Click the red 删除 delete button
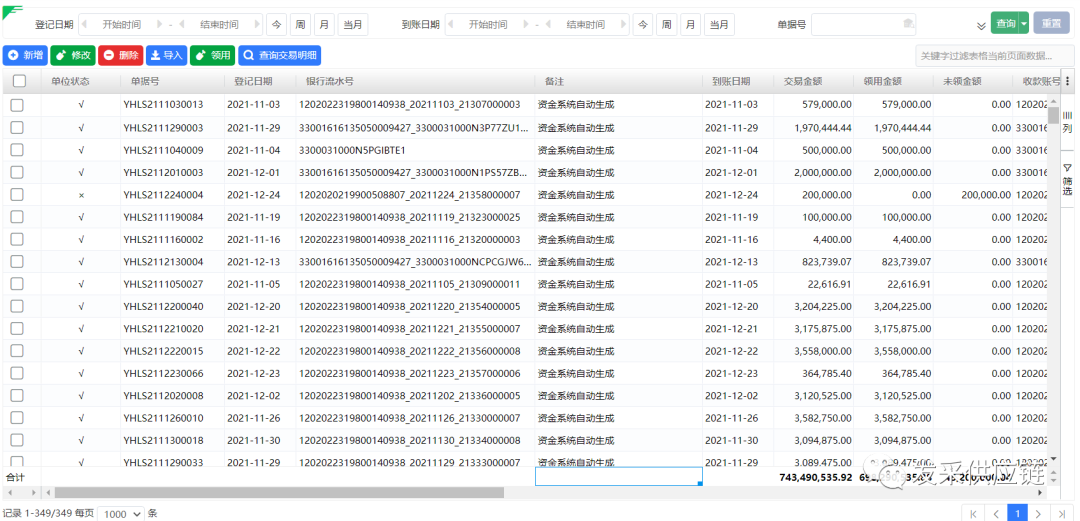The height and width of the screenshot is (521, 1080). (x=121, y=55)
